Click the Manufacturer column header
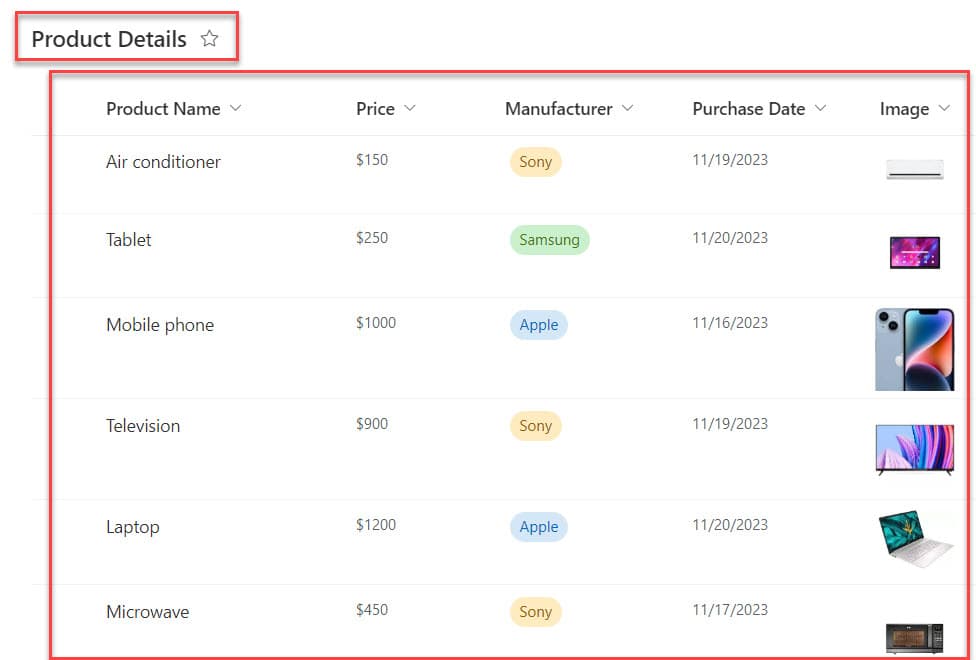Screen dimensions: 976x660 click(559, 109)
